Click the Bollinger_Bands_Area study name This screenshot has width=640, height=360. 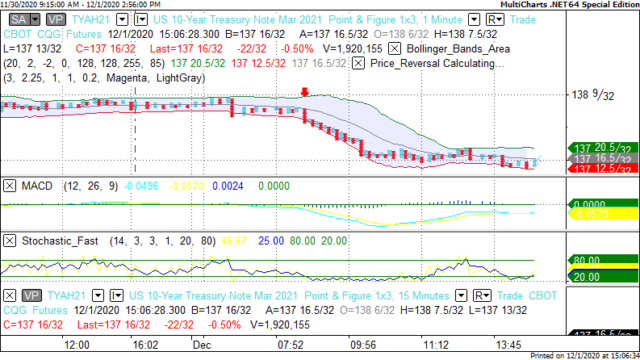tap(458, 49)
